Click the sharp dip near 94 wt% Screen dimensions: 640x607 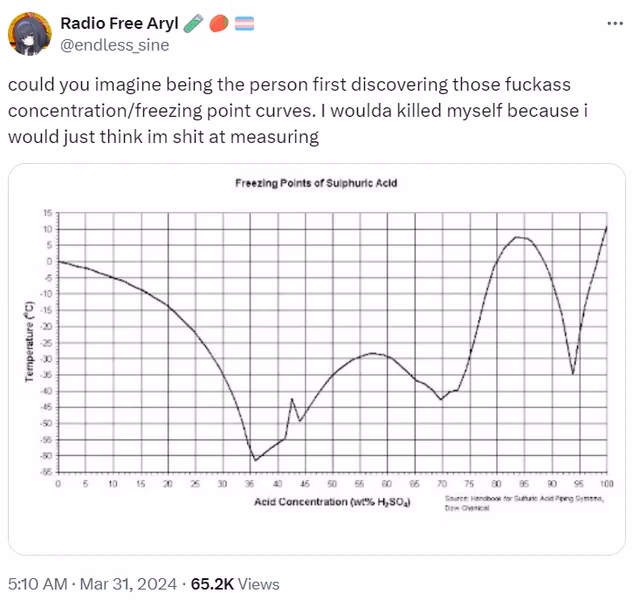tap(573, 374)
